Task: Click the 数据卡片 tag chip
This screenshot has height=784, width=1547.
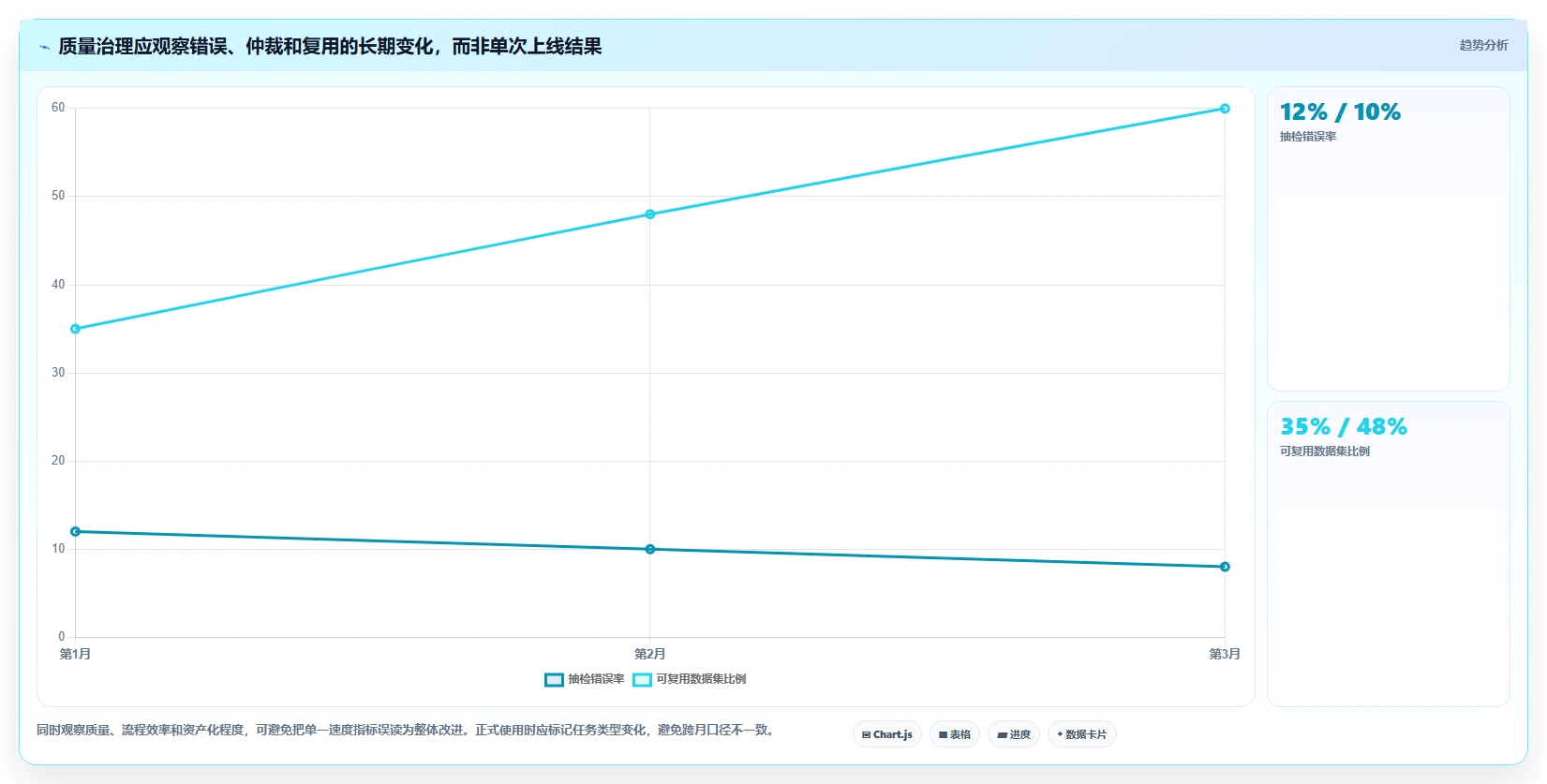Action: click(1082, 734)
